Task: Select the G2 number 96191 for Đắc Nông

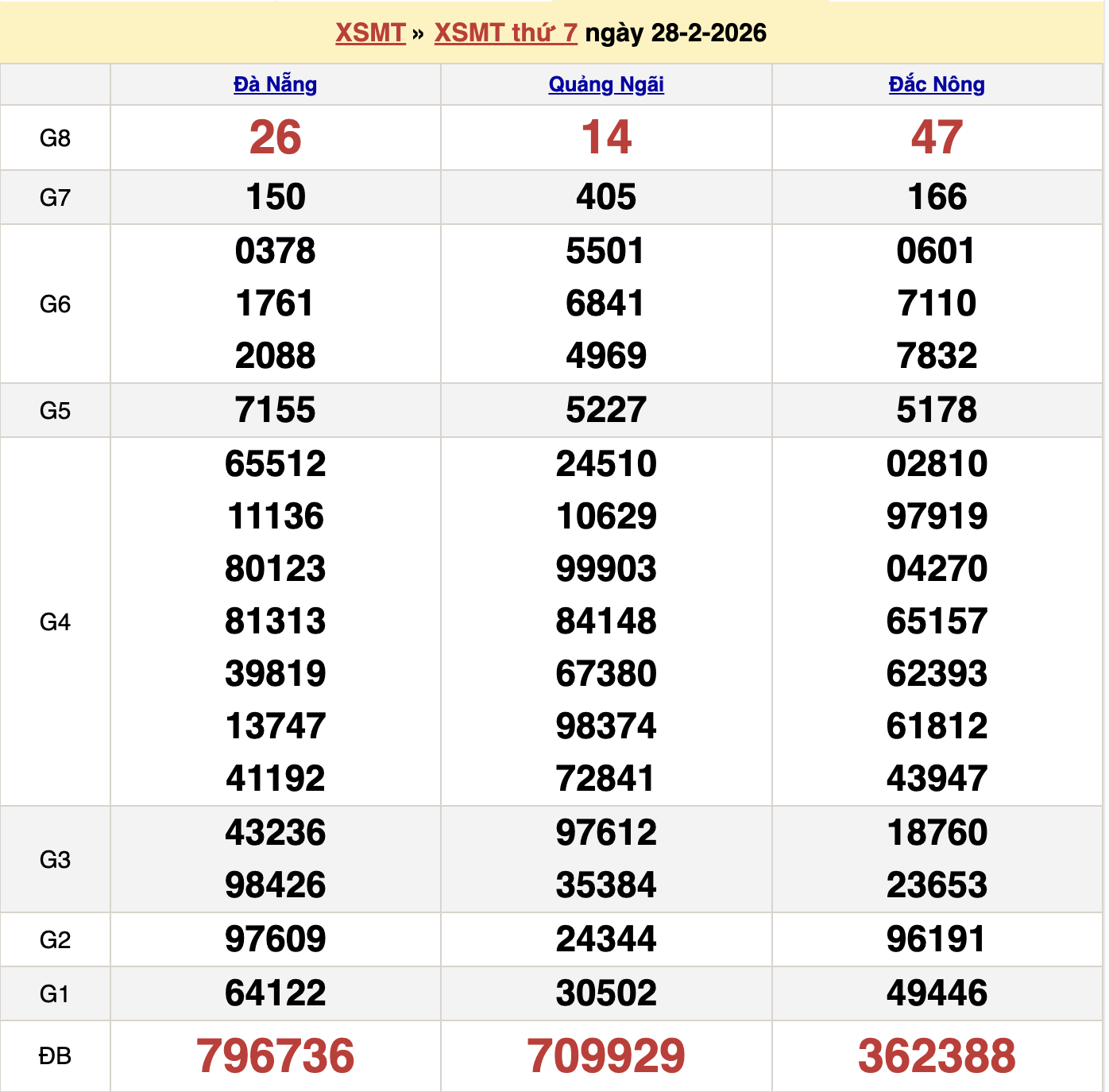Action: tap(937, 938)
